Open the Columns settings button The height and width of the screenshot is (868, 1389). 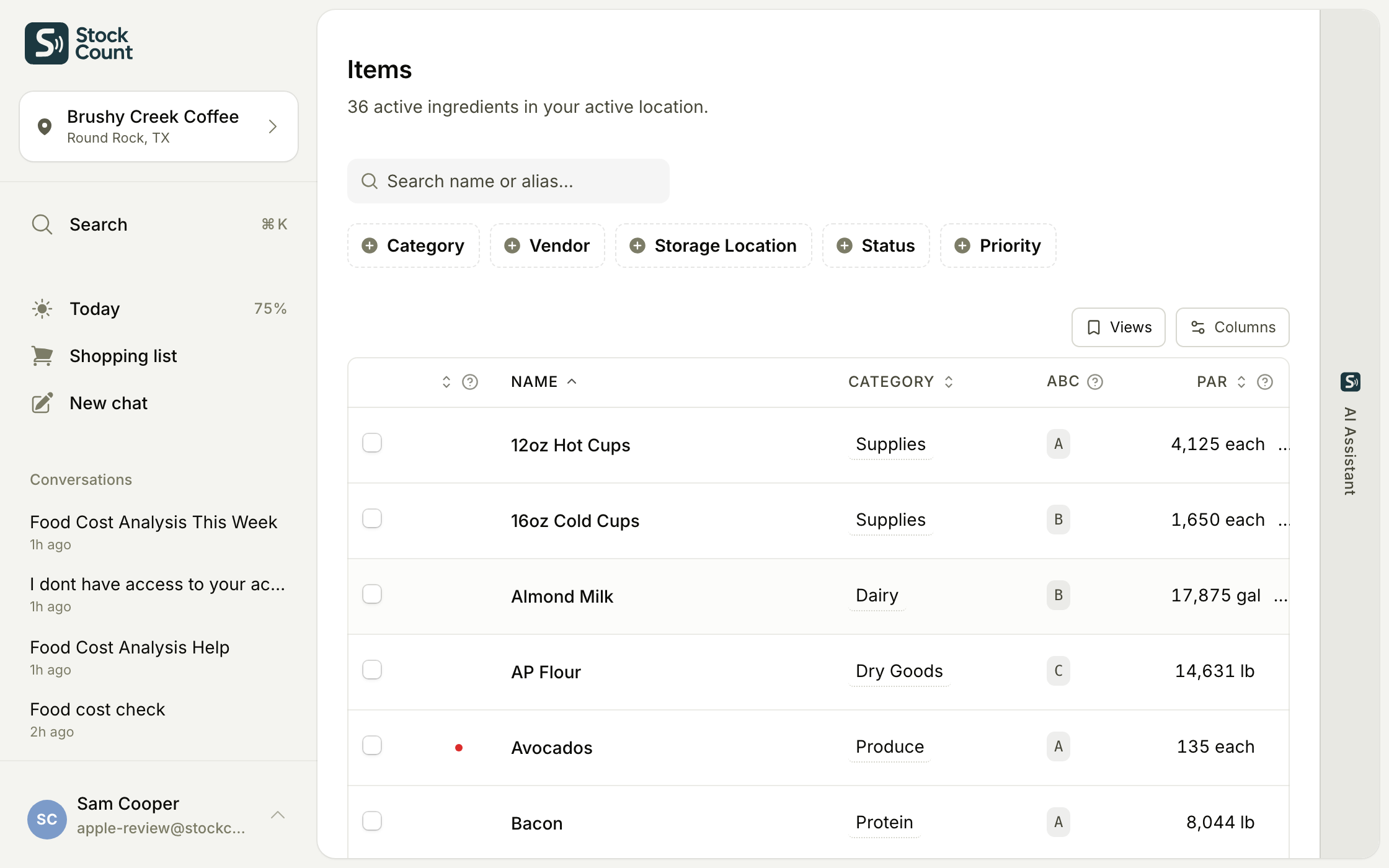[1232, 327]
